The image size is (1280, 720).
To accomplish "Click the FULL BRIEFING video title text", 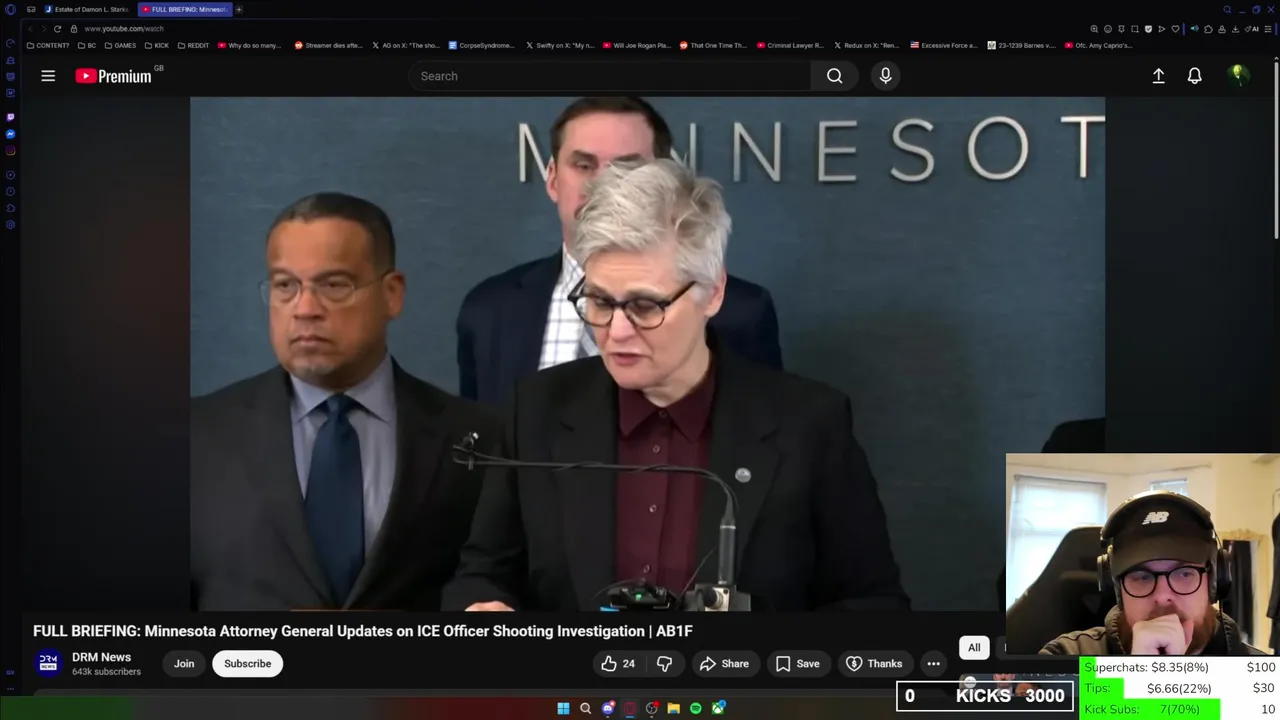I will (363, 631).
